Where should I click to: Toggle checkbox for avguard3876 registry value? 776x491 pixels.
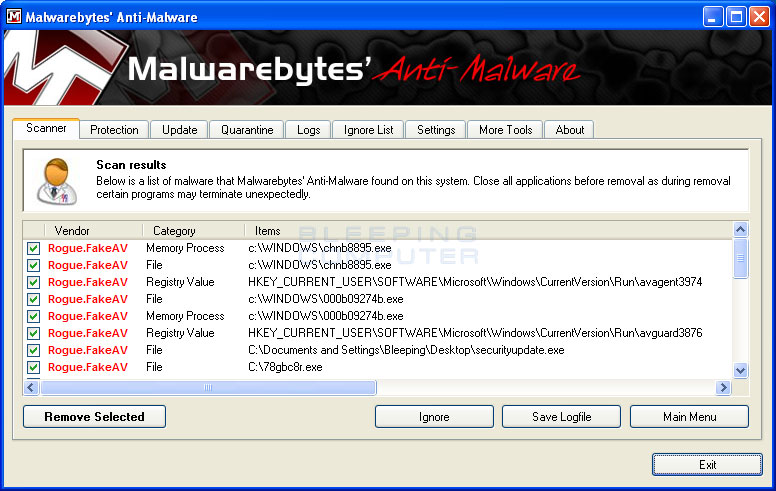[33, 333]
